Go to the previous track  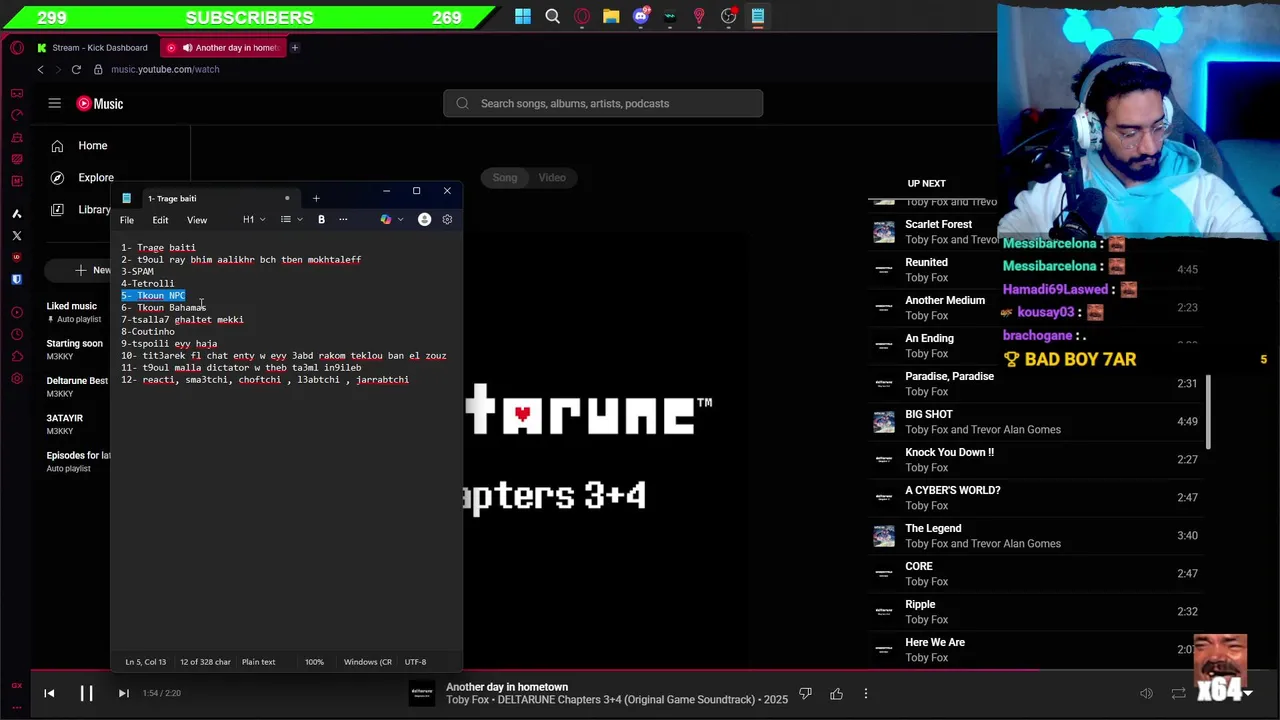[49, 693]
